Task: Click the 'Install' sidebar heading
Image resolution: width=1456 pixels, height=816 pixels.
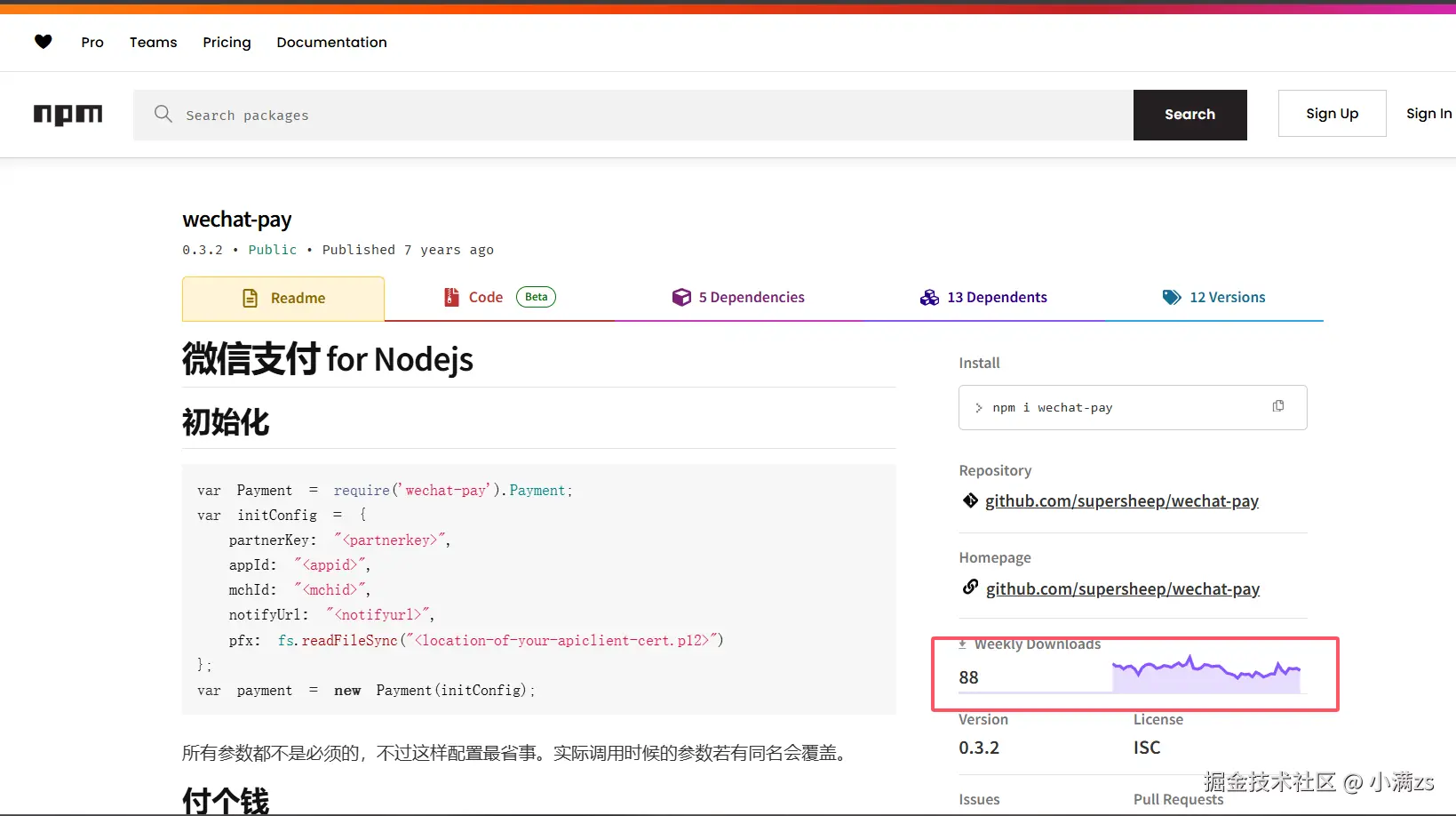Action: (x=979, y=363)
